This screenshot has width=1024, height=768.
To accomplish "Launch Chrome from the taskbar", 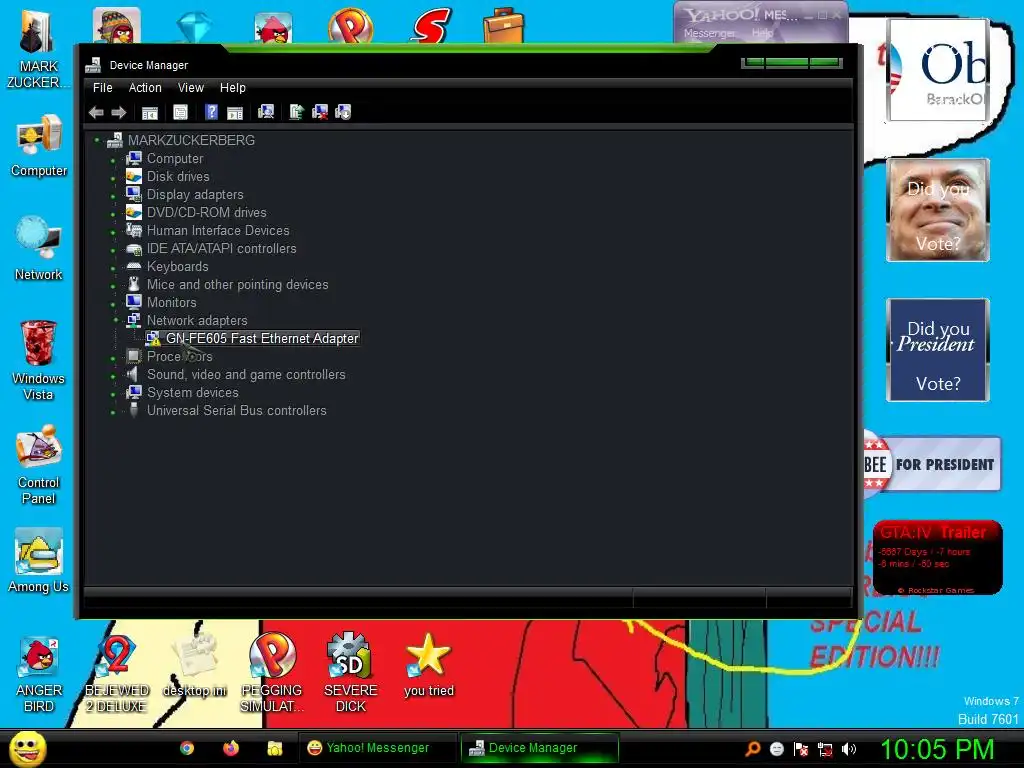I will click(187, 748).
